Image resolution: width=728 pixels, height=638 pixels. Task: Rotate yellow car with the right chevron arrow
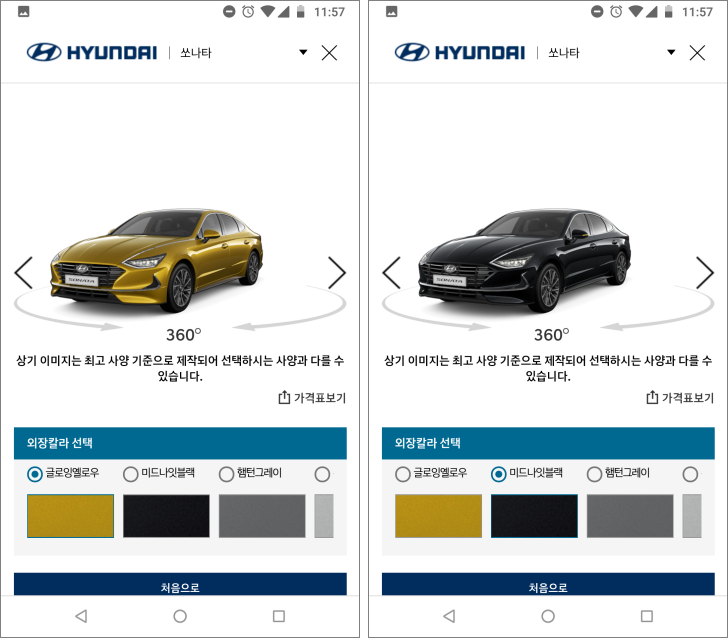pos(337,273)
